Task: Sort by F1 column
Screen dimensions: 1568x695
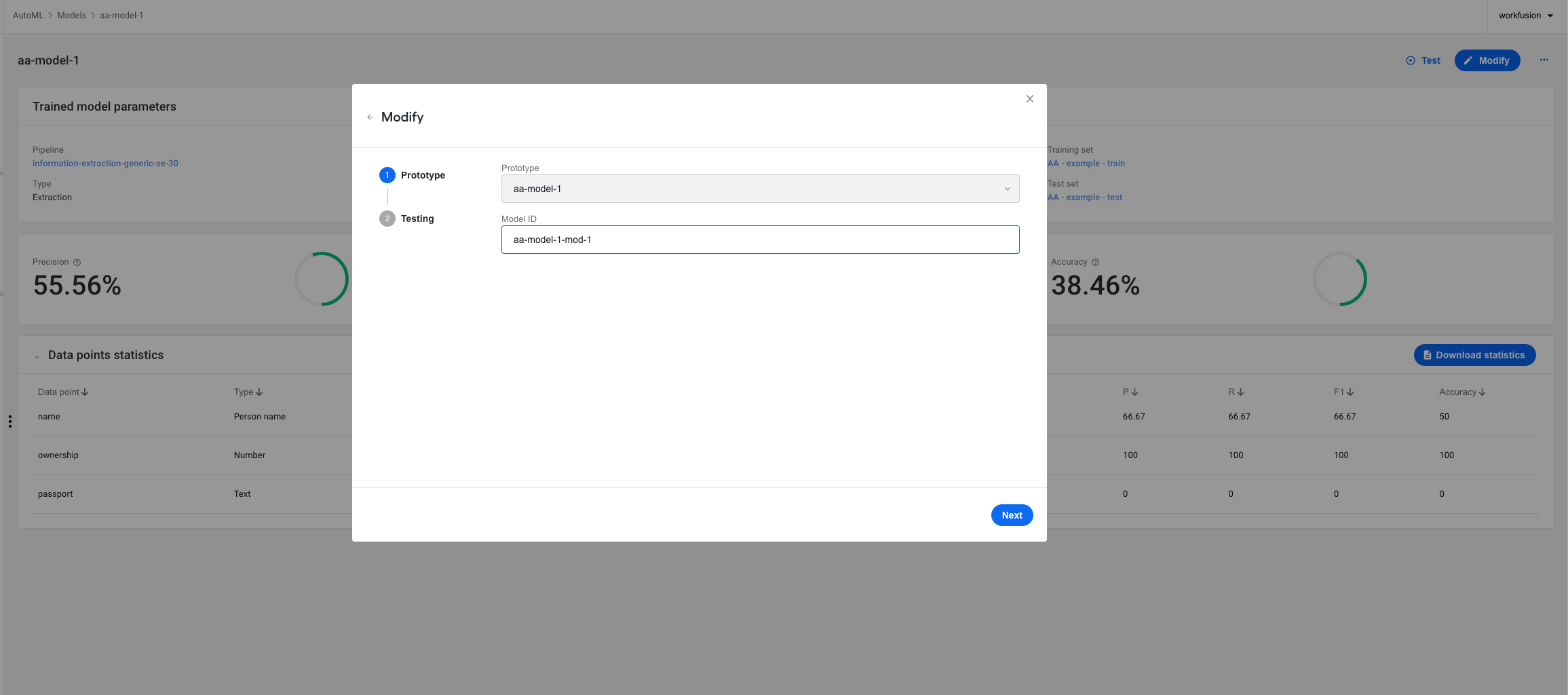Action: click(x=1343, y=392)
